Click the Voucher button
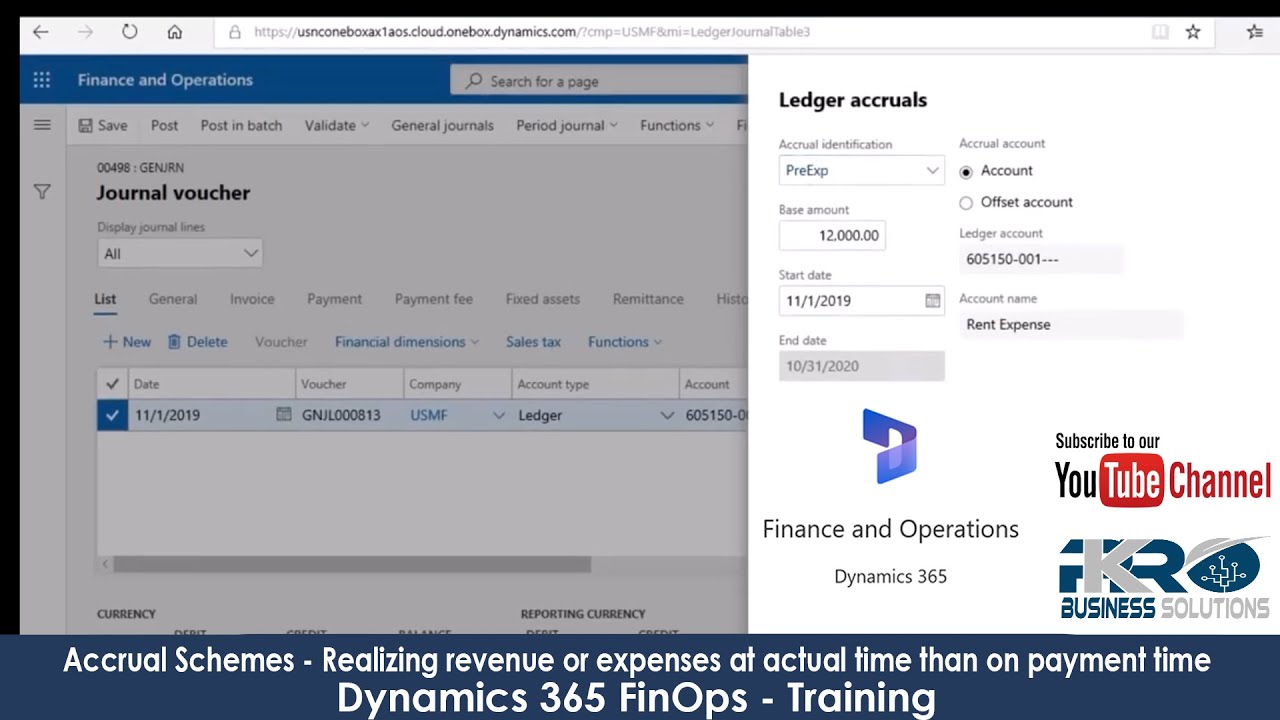 [x=281, y=342]
